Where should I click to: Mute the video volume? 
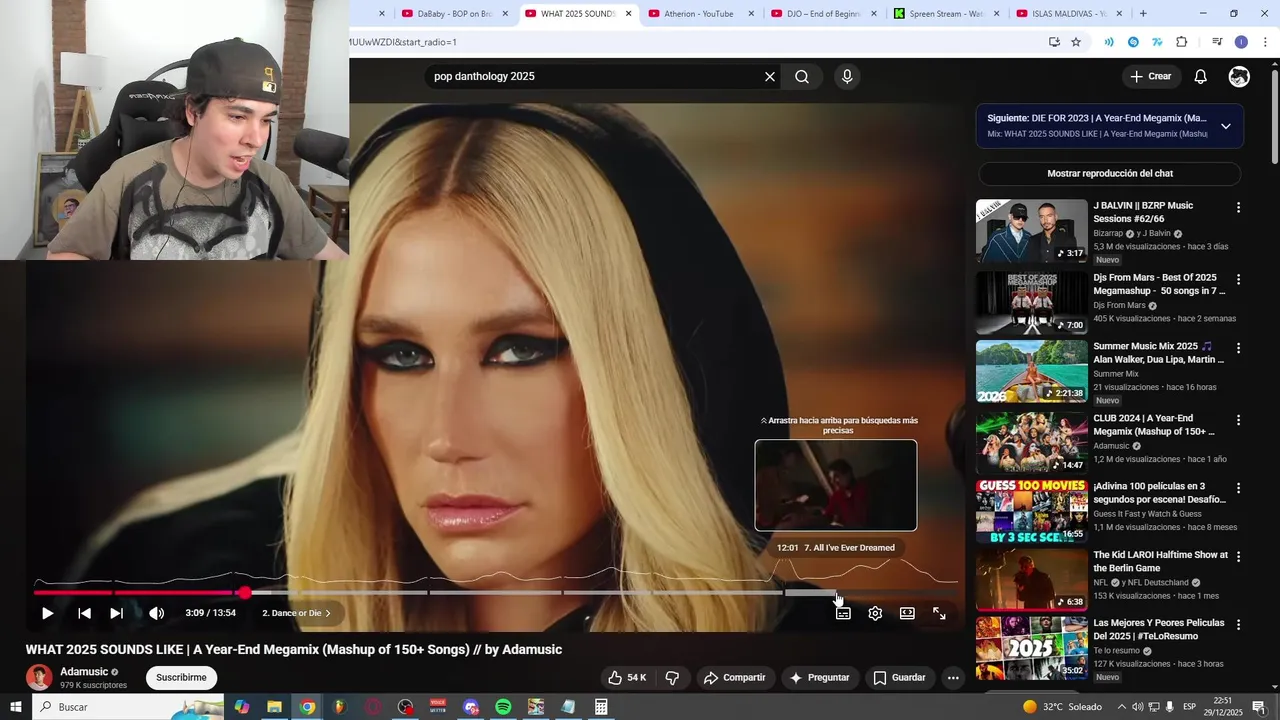click(x=157, y=613)
